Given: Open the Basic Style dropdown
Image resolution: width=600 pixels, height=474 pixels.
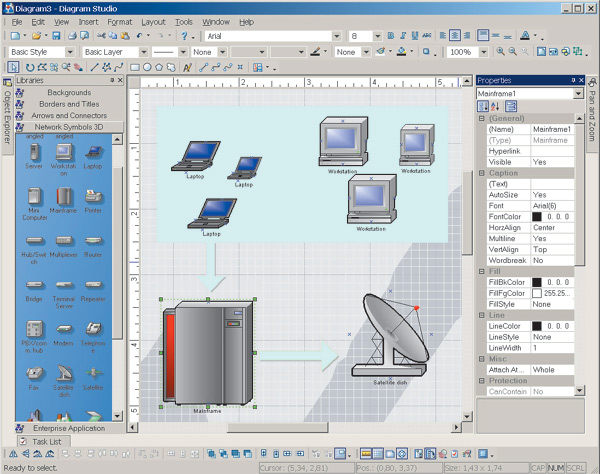Looking at the screenshot, I should pyautogui.click(x=71, y=52).
